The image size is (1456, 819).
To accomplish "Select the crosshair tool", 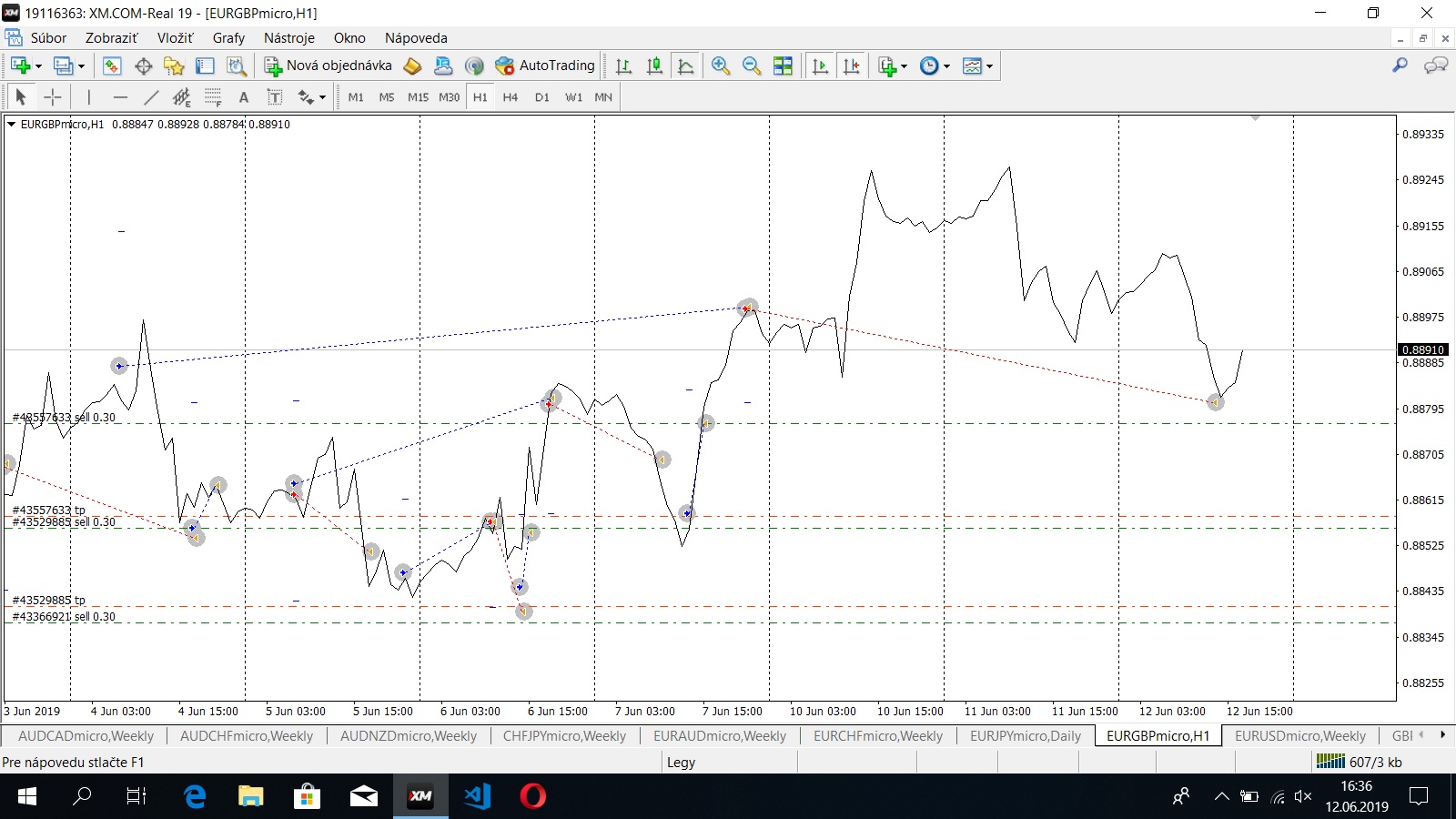I will [x=53, y=97].
